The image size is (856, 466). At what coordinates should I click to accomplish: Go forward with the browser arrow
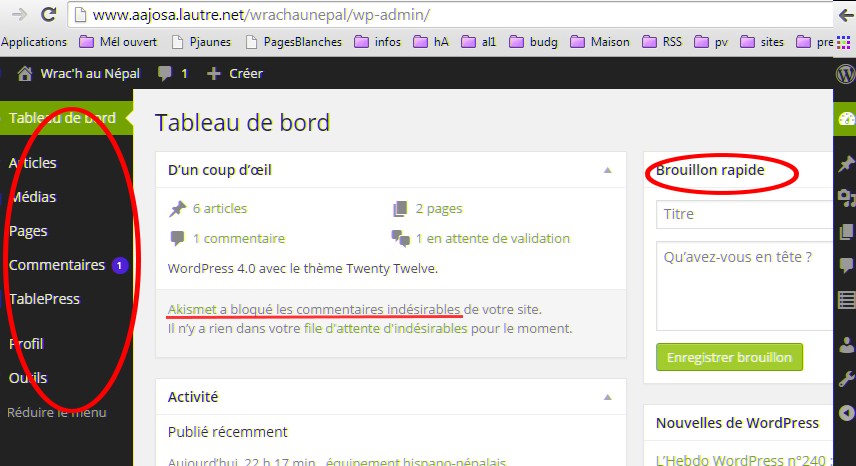19,15
